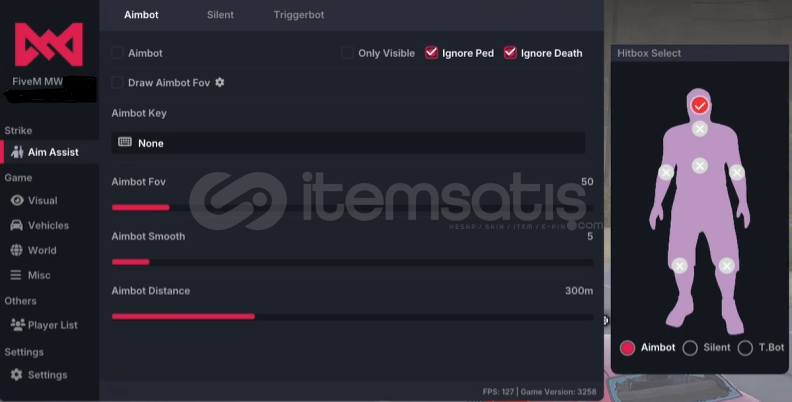Switch to the Triggerbot tab
The height and width of the screenshot is (402, 792).
(299, 15)
